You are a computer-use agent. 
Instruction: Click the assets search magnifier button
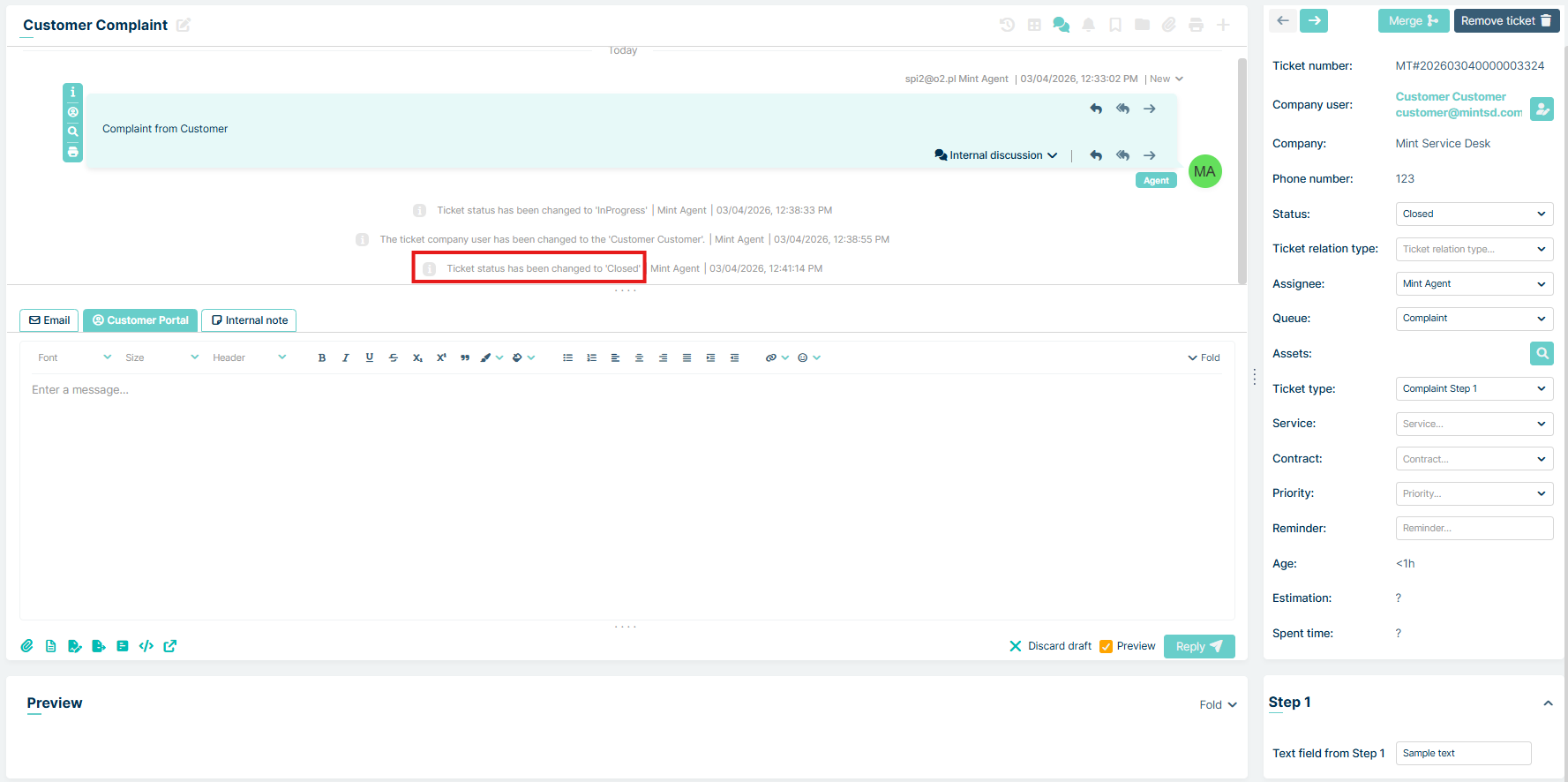[x=1542, y=353]
